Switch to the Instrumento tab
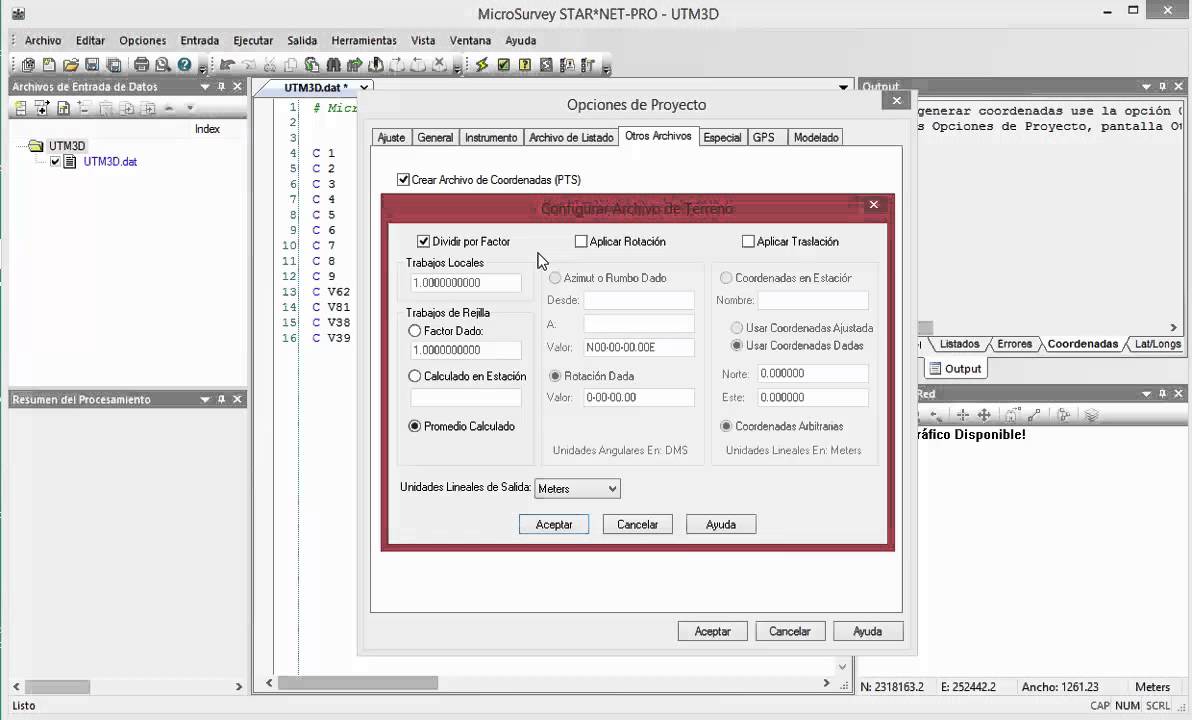Image resolution: width=1192 pixels, height=720 pixels. point(491,138)
